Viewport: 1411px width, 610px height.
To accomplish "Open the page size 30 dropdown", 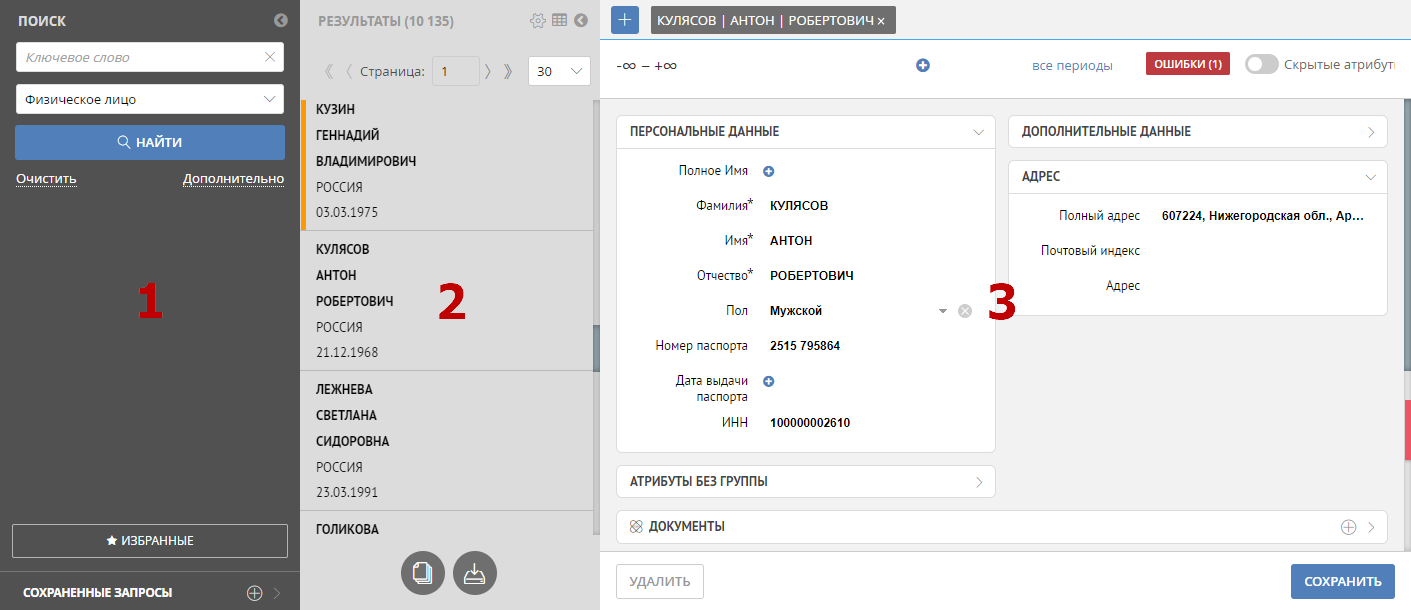I will click(559, 71).
